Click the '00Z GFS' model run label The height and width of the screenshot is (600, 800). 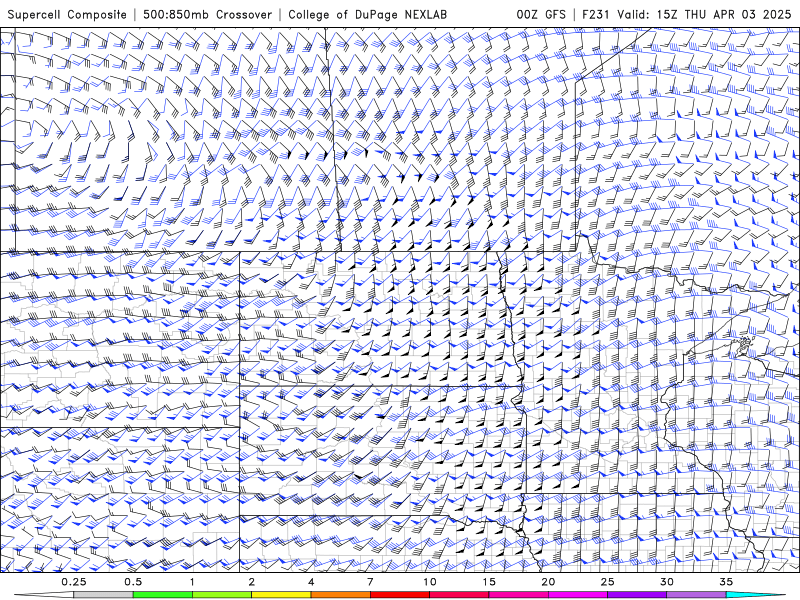coord(541,14)
